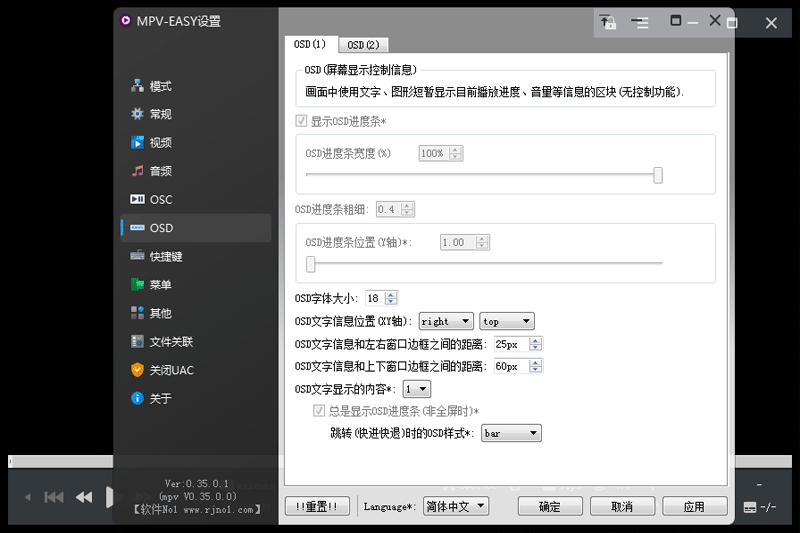Step the OSD进度条宽度 100% spinner
Screen dimensions: 800x533
click(456, 153)
